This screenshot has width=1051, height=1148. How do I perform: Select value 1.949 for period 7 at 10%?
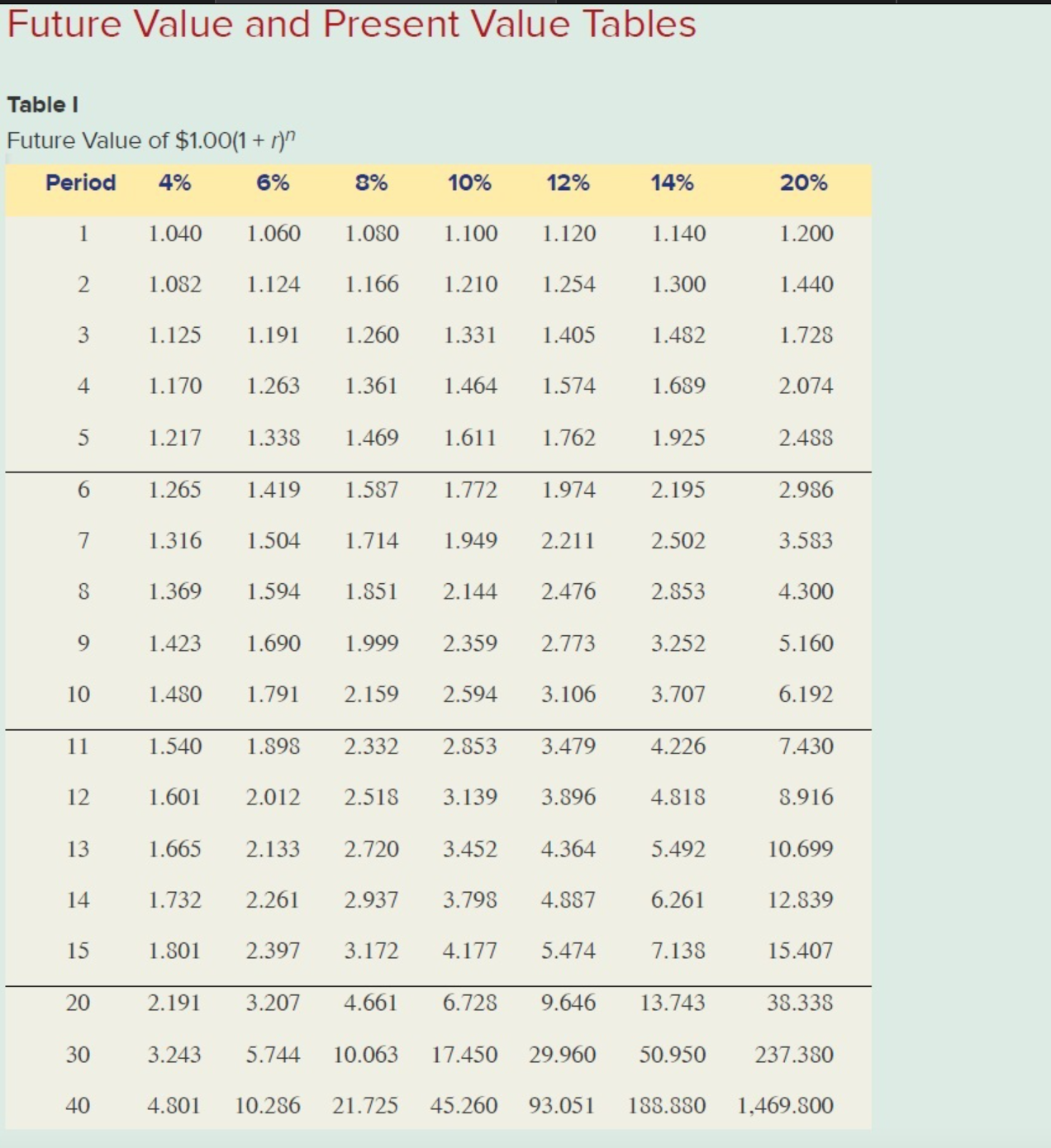pos(469,541)
